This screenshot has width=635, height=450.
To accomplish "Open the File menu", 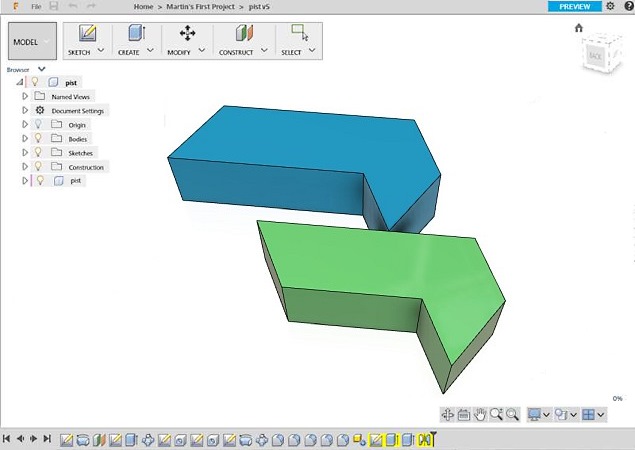I will (36, 6).
